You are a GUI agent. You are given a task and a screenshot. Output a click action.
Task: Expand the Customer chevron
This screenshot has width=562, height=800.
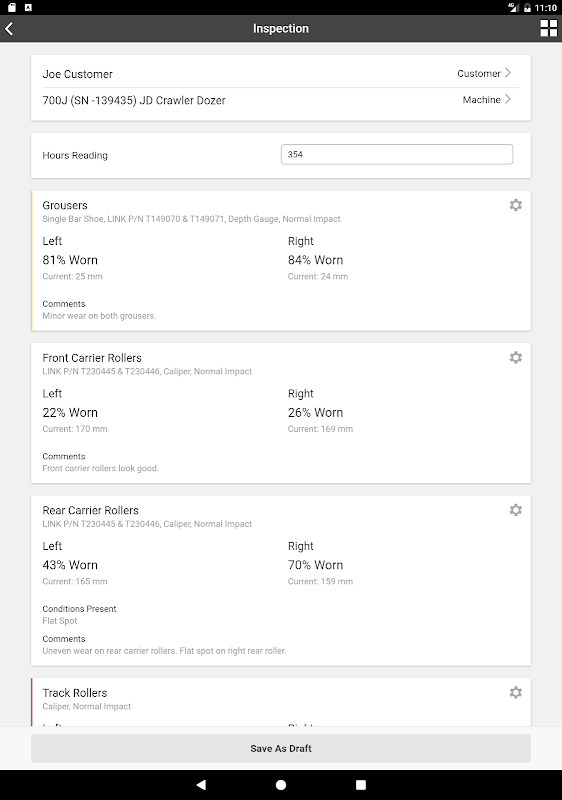tap(507, 73)
